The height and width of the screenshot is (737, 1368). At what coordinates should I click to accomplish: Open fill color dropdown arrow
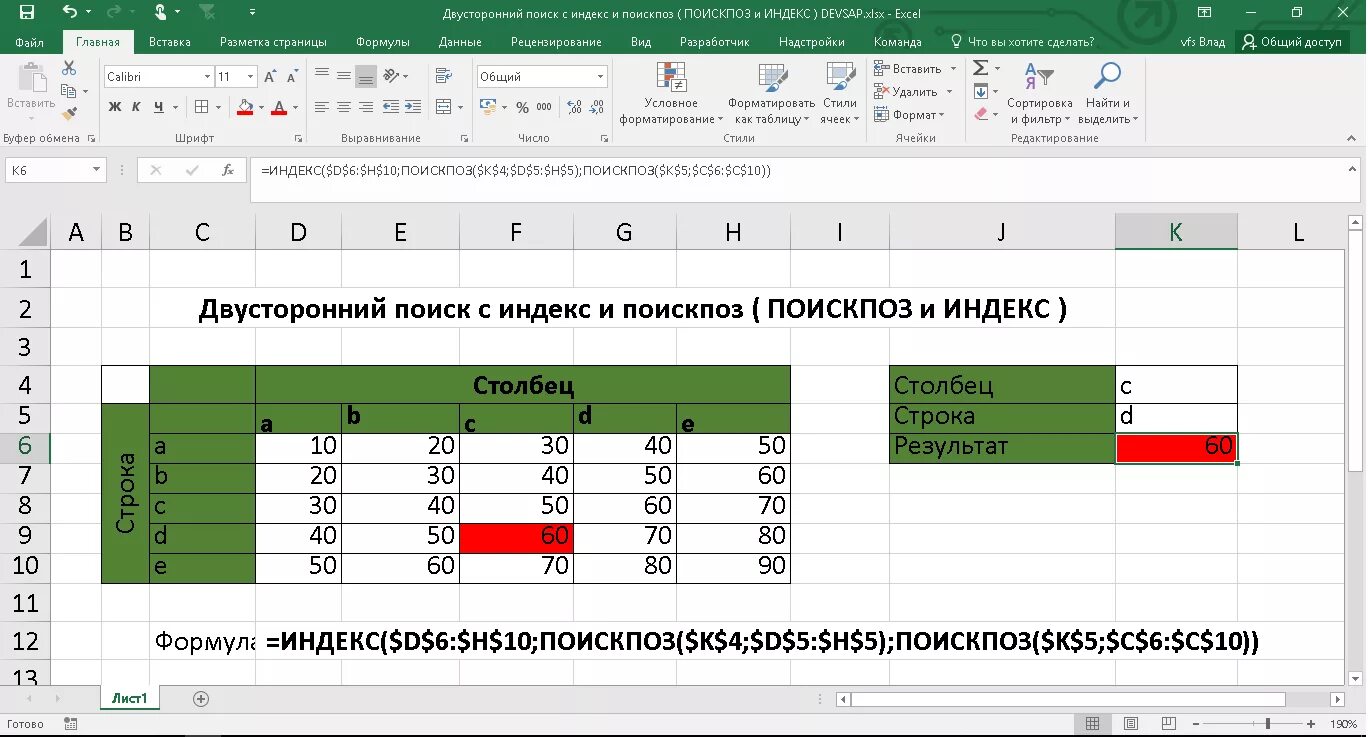[260, 107]
